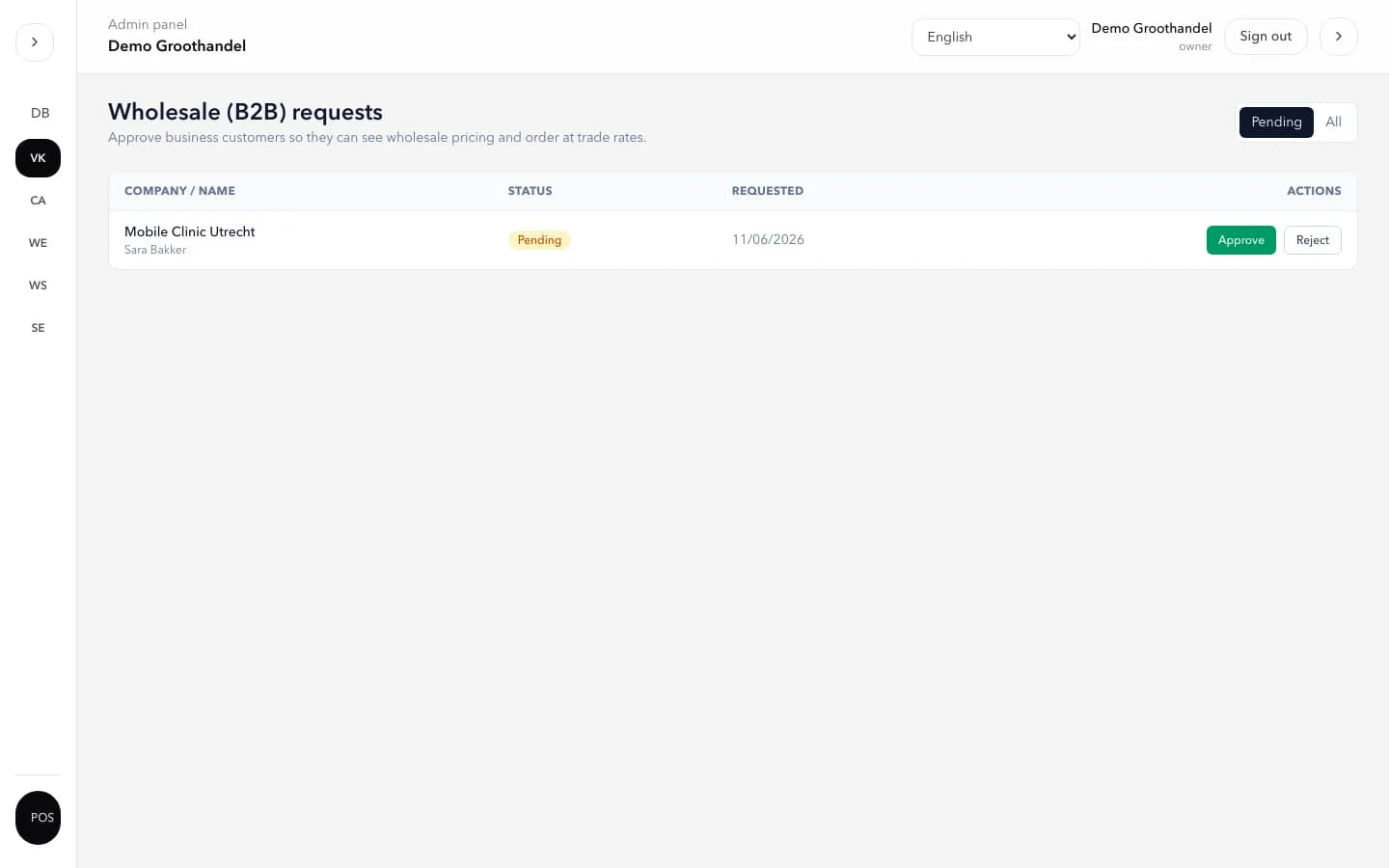The height and width of the screenshot is (868, 1389).
Task: Launch the POS round button
Action: (x=39, y=818)
